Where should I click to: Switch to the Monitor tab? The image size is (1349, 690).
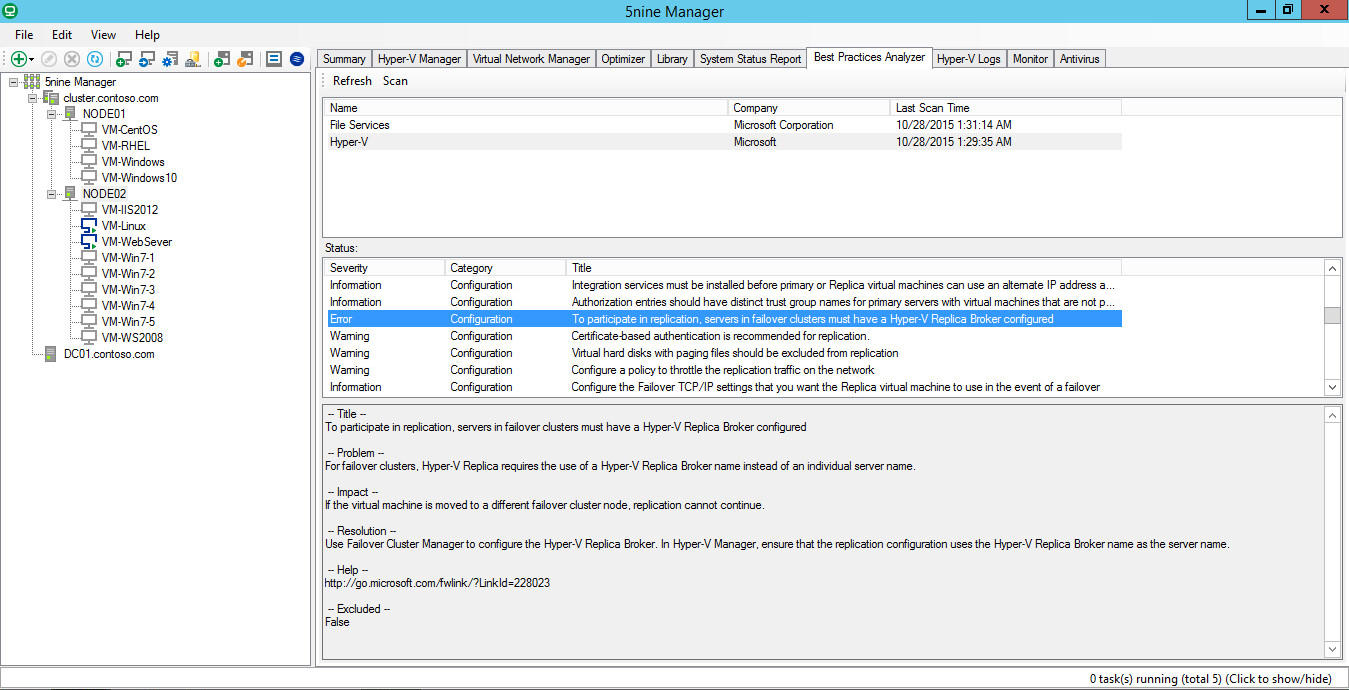pos(1030,59)
